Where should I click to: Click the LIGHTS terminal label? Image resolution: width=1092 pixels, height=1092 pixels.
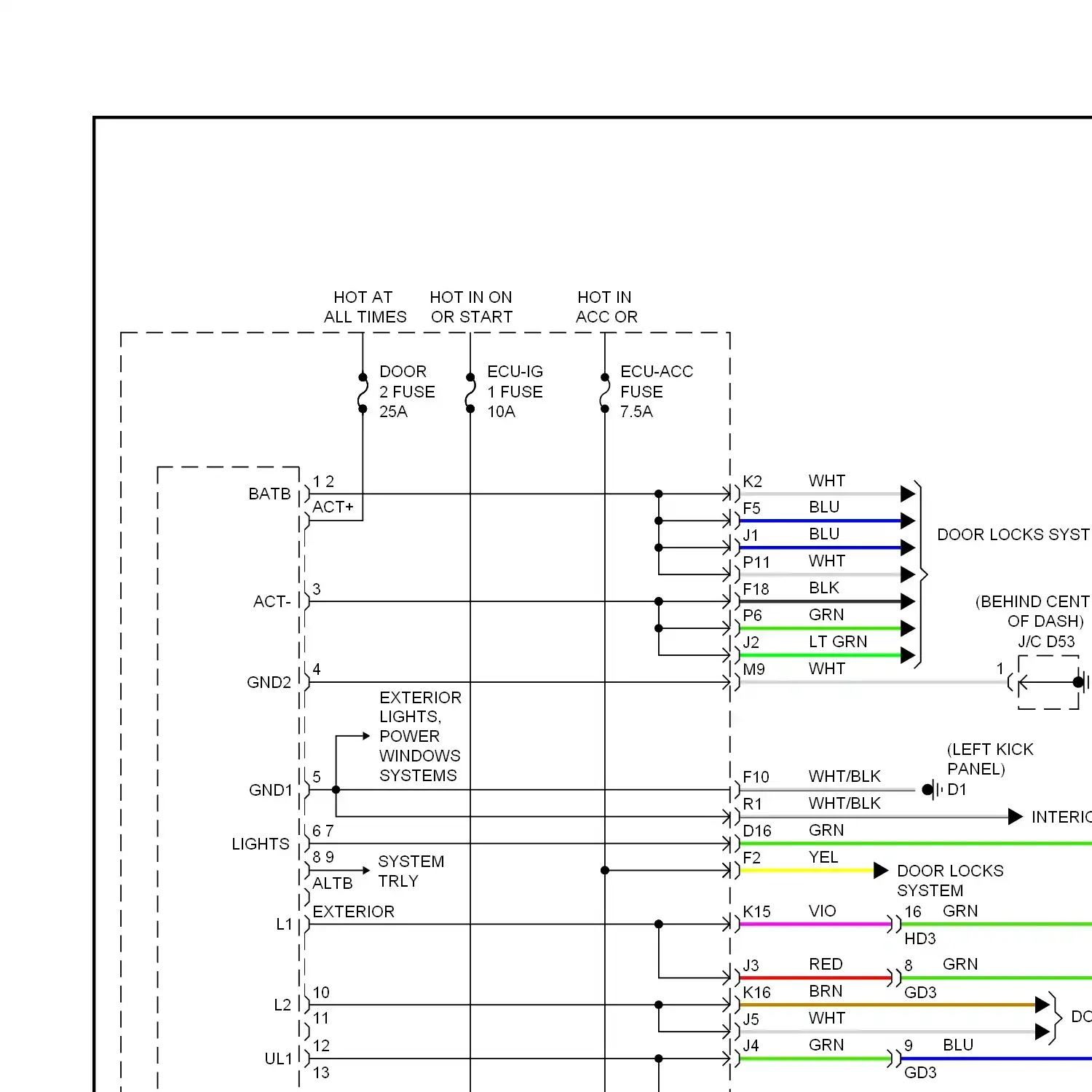[260, 844]
